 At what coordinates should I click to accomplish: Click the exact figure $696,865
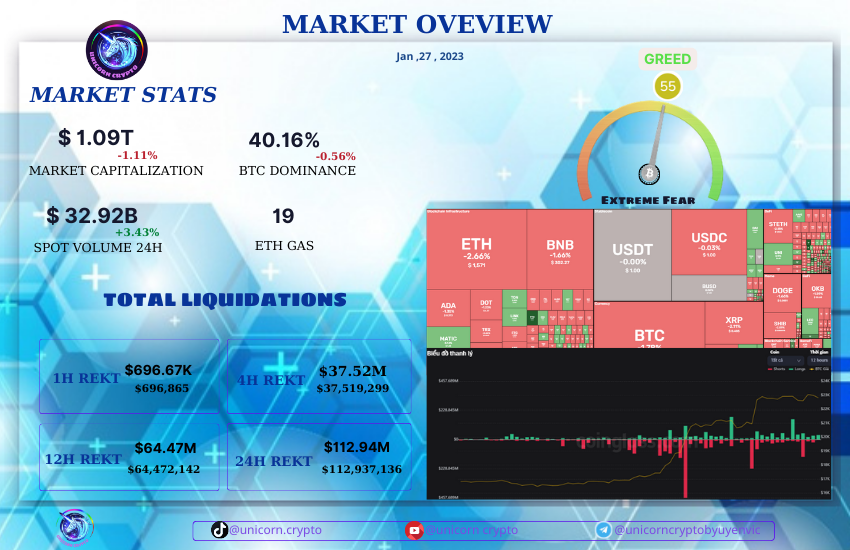point(162,389)
